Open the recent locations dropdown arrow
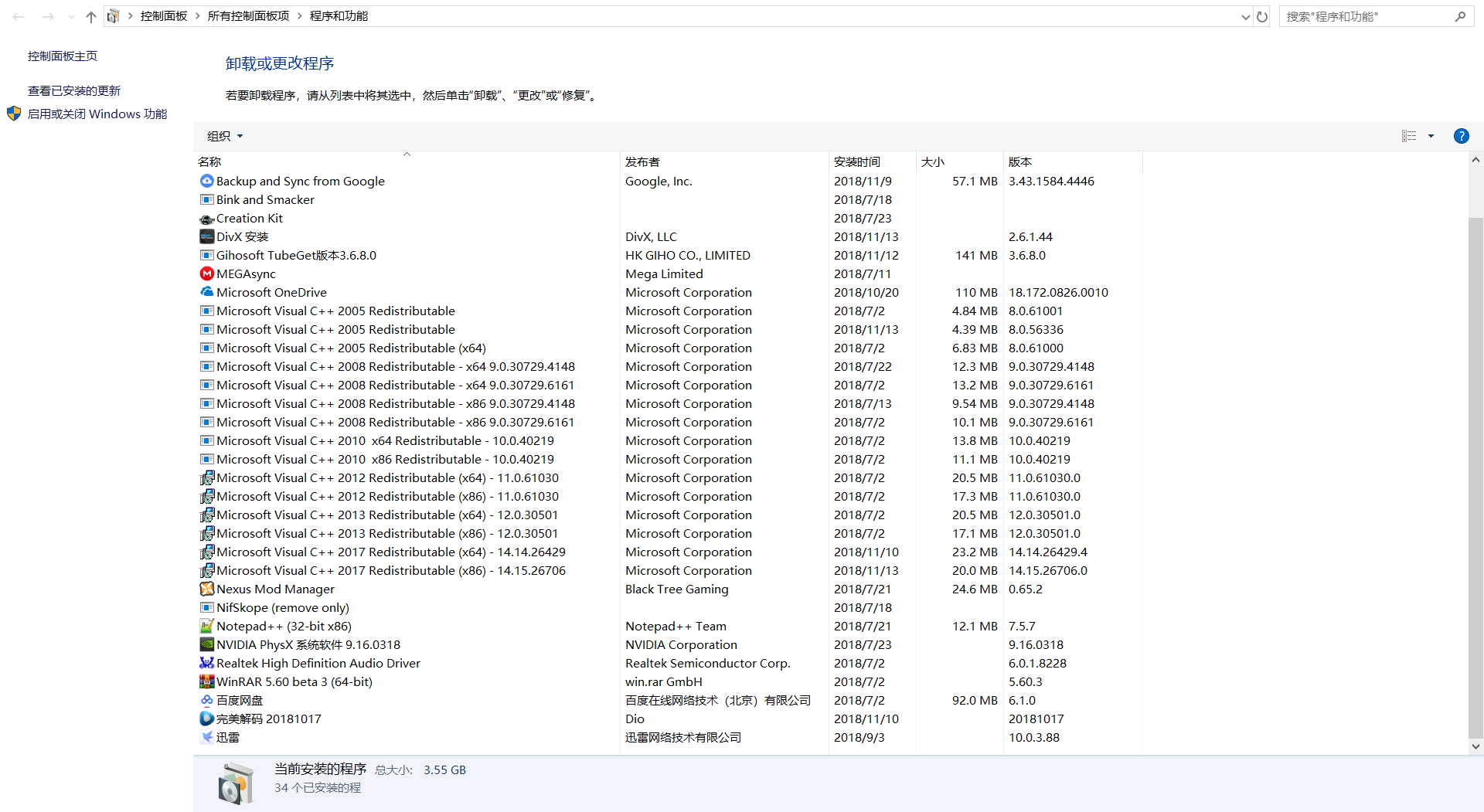Screen dimensions: 1484x812 point(71,16)
